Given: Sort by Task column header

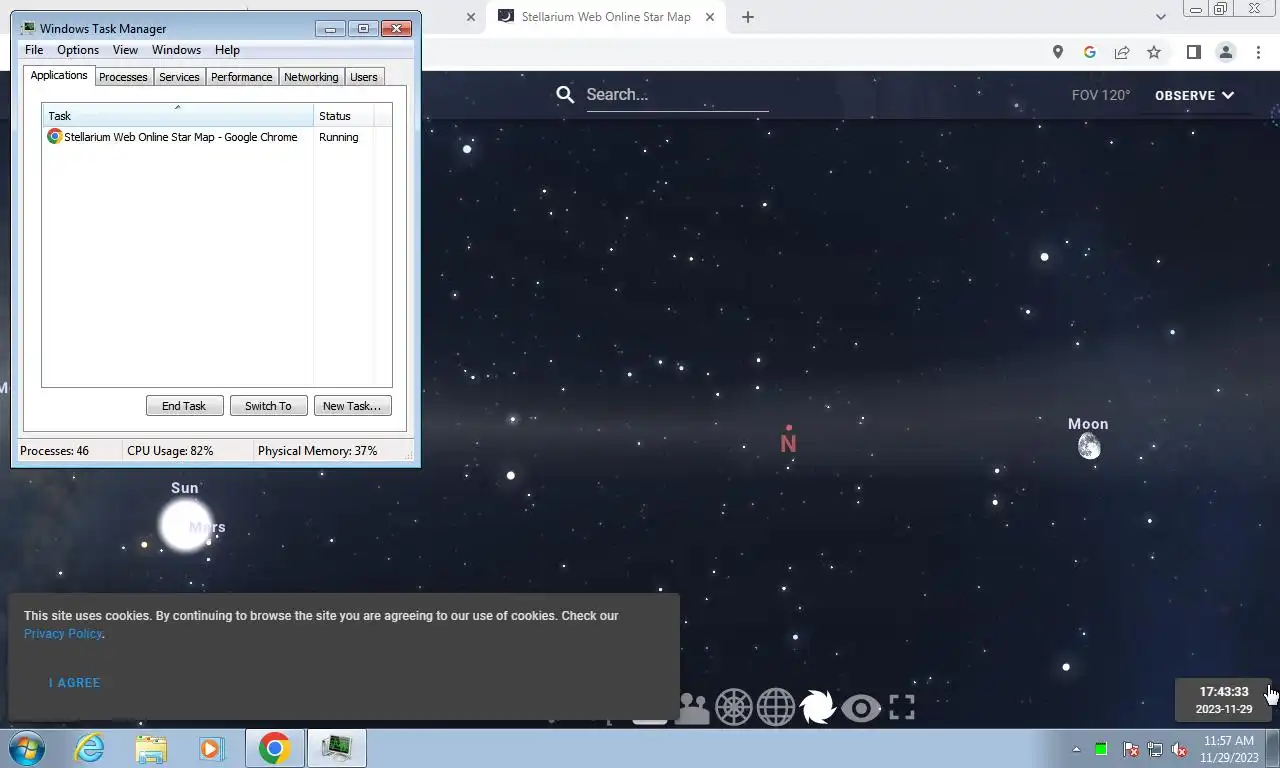Looking at the screenshot, I should click(x=178, y=115).
